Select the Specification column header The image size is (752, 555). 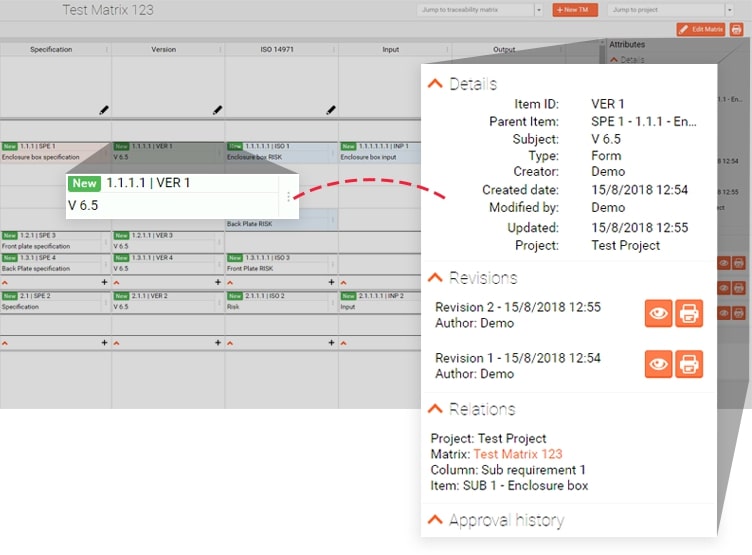(51, 49)
